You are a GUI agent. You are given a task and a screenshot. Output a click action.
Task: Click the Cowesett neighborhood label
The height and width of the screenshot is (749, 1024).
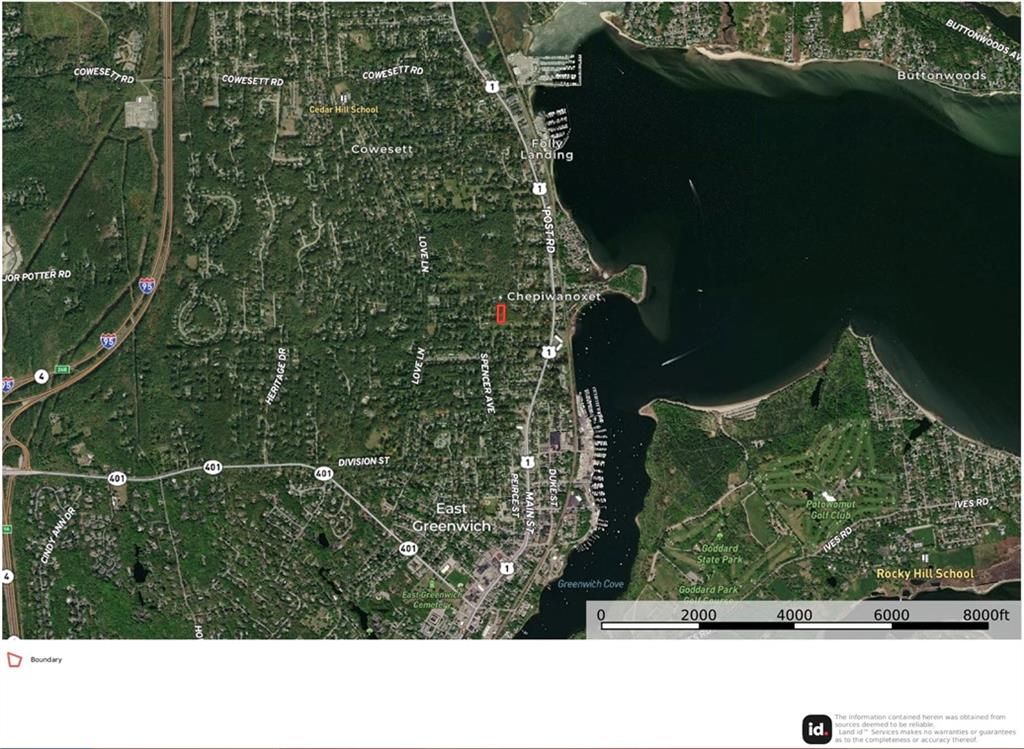(382, 149)
